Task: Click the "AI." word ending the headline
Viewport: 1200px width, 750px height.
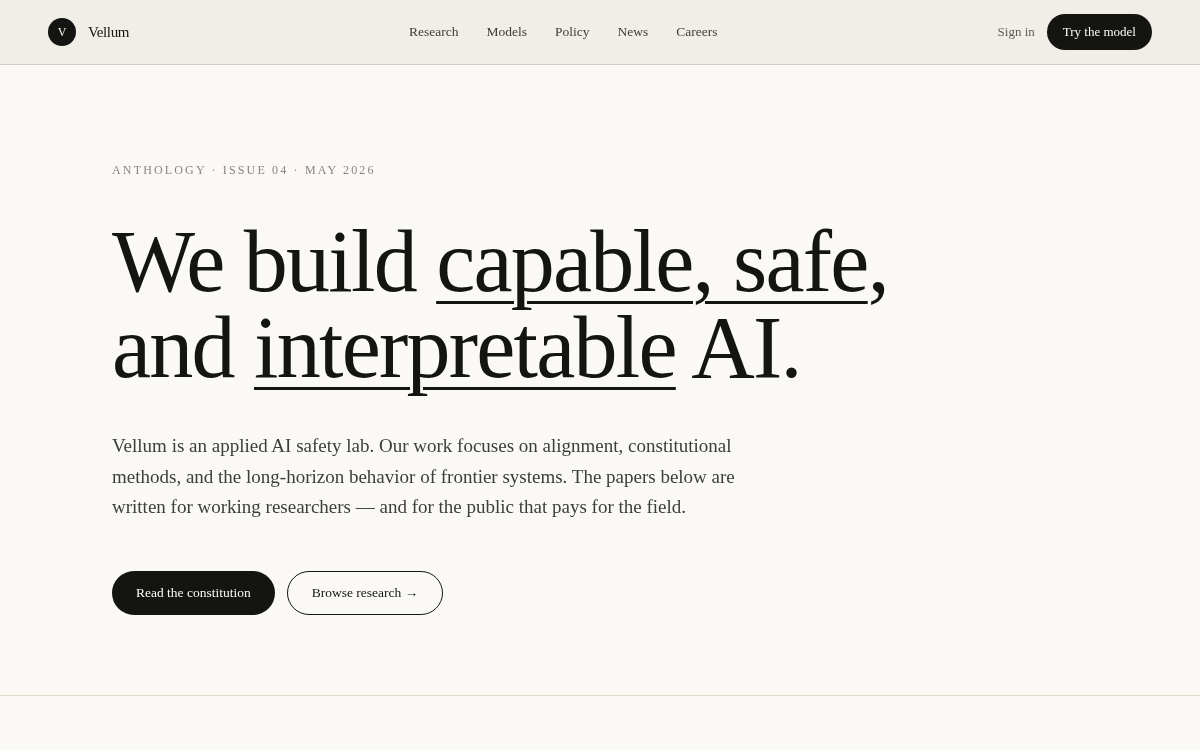Action: click(746, 348)
